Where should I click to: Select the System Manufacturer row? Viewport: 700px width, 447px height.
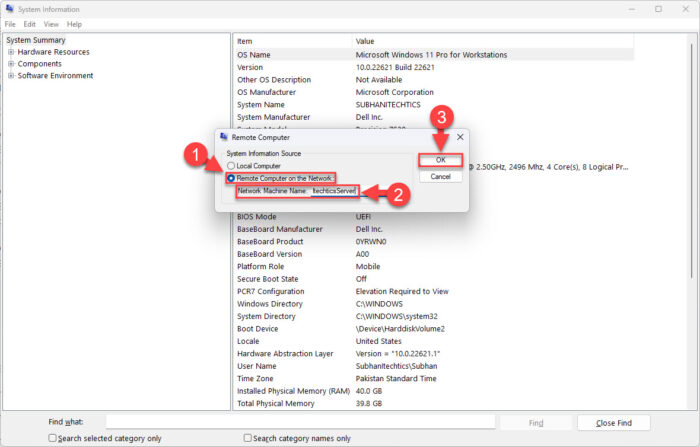(434, 117)
